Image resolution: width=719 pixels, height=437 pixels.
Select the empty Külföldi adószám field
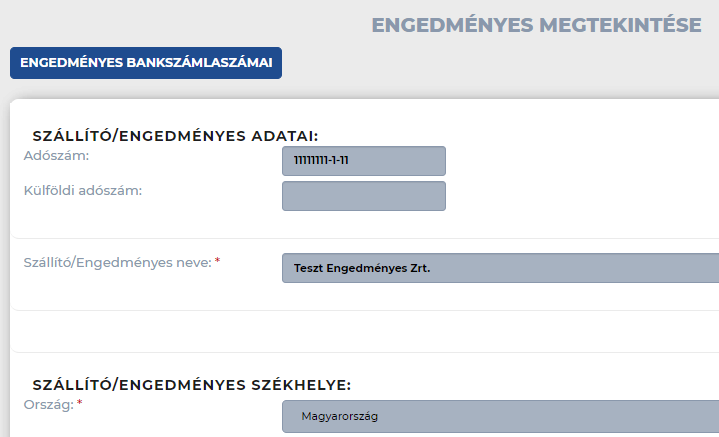[364, 196]
